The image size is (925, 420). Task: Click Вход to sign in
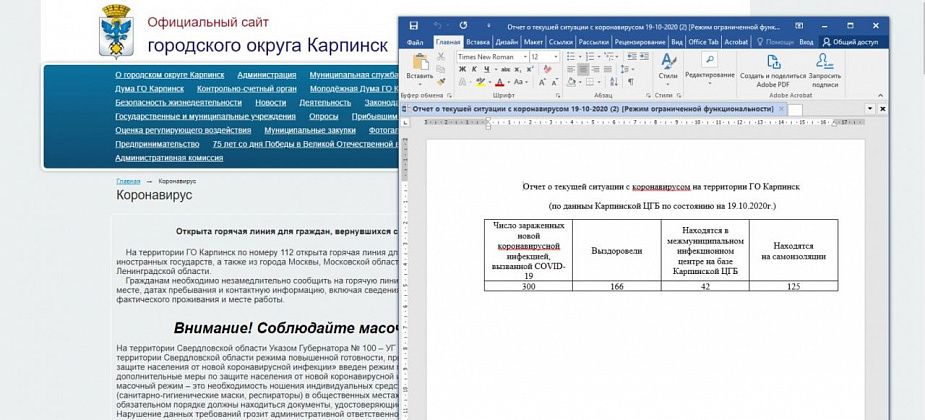[x=806, y=42]
